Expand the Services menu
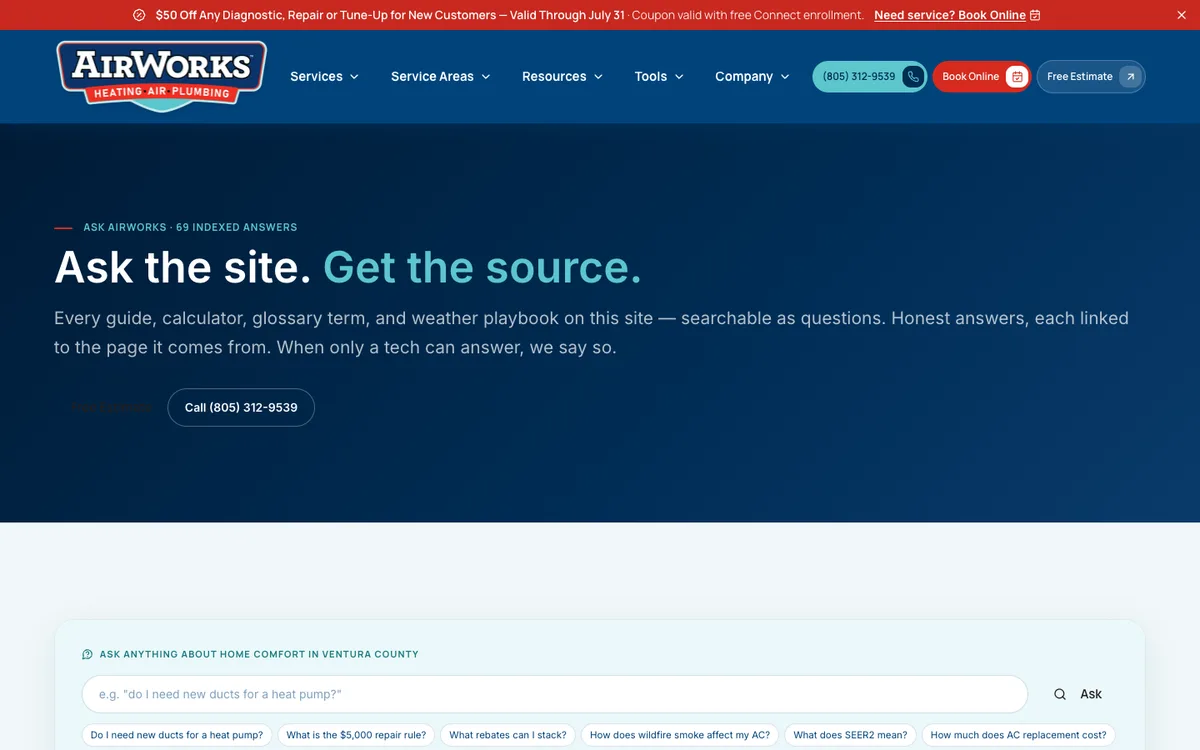Image resolution: width=1200 pixels, height=750 pixels. coord(324,76)
